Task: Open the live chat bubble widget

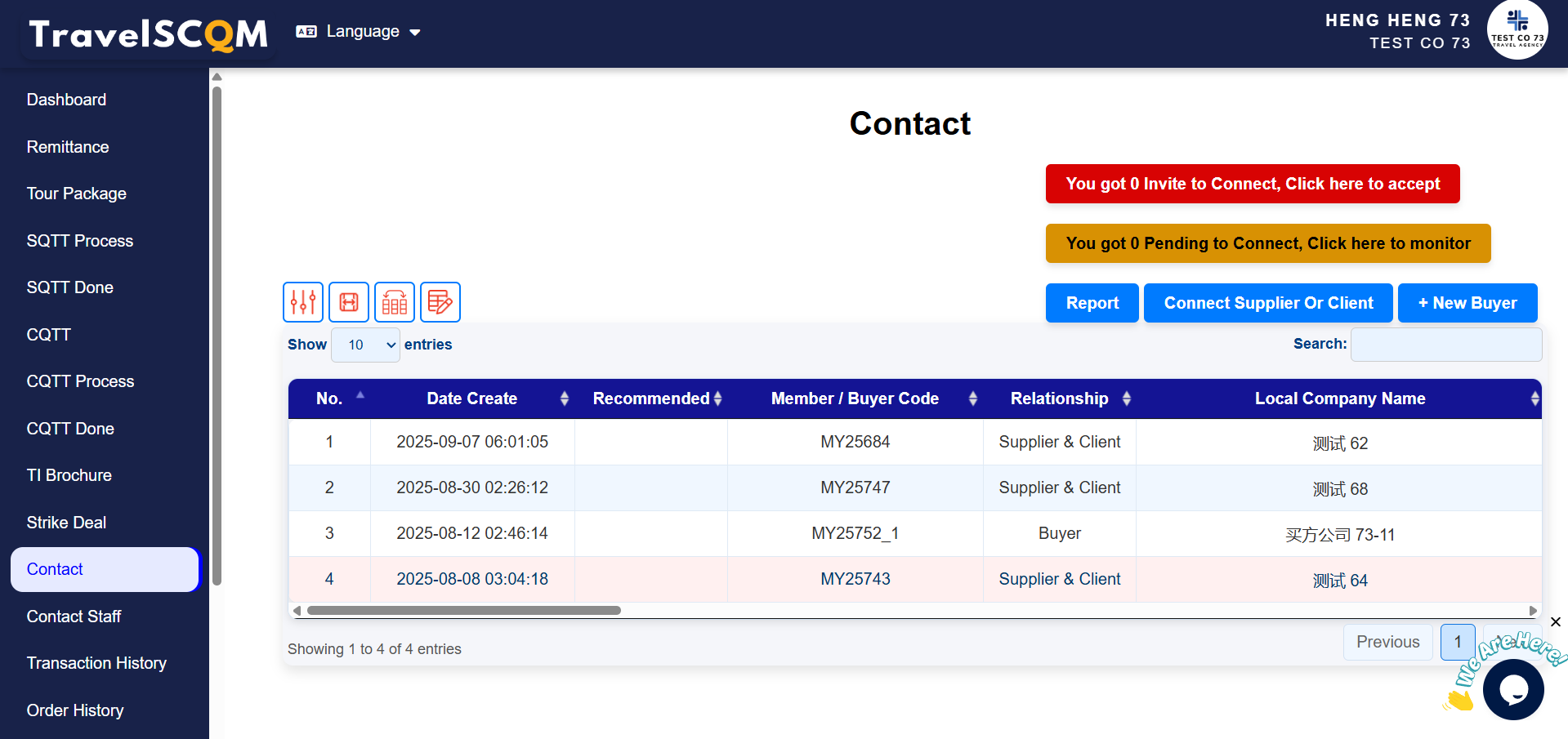Action: 1512,690
